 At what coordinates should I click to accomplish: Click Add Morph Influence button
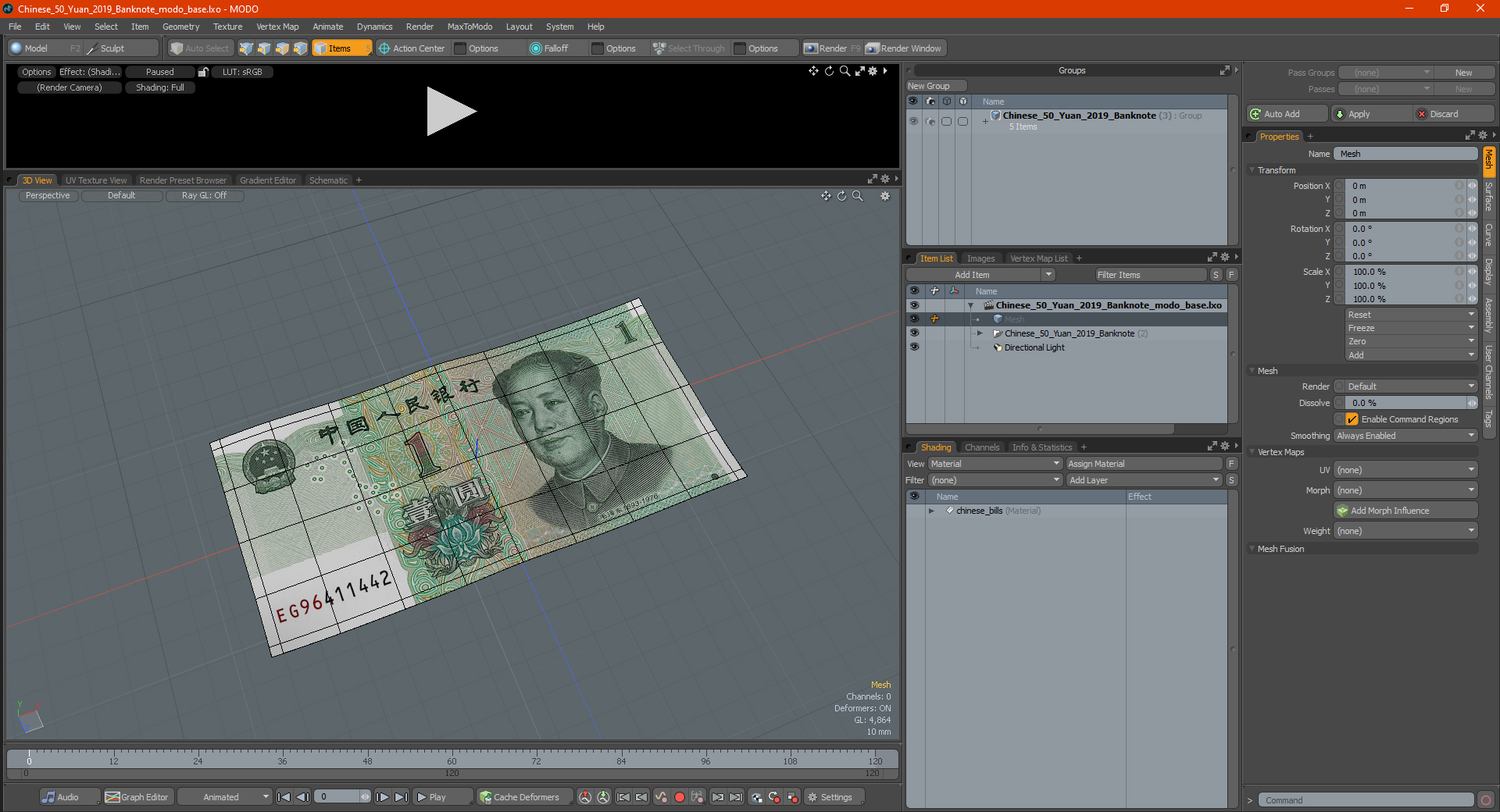tap(1405, 511)
